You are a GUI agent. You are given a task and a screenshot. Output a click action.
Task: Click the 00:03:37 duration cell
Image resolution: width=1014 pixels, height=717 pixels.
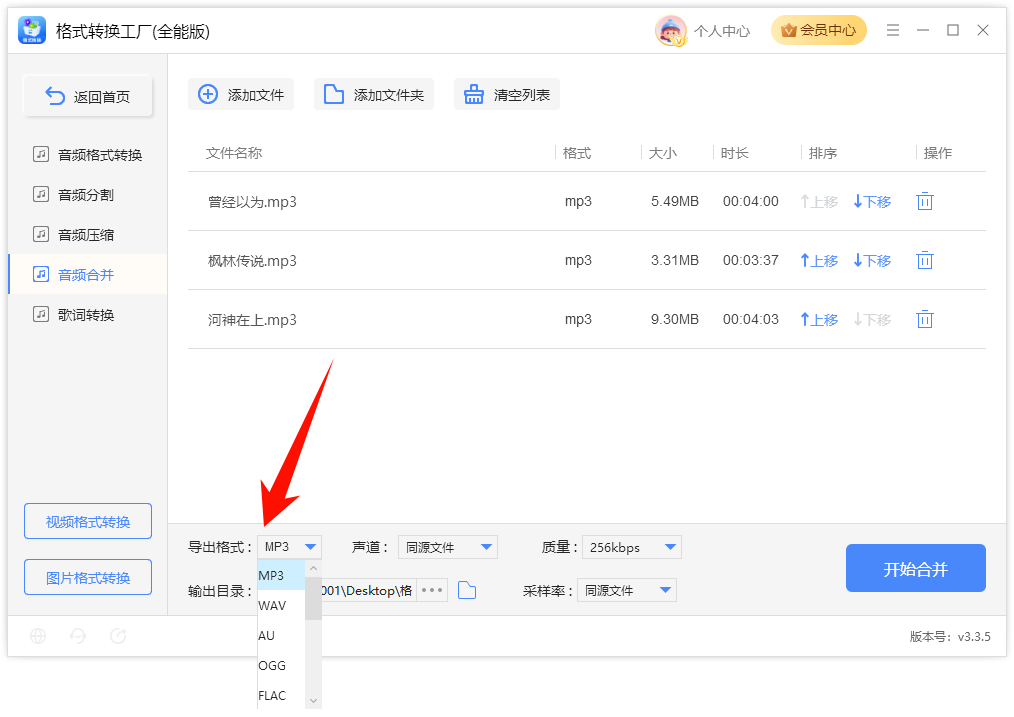751,260
